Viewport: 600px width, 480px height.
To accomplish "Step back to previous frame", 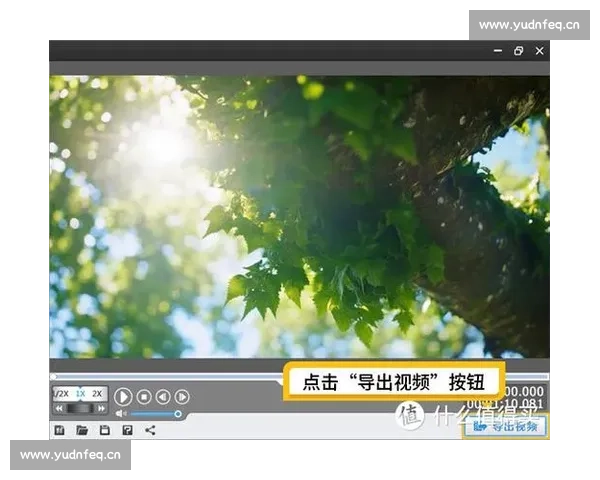I will pos(162,397).
